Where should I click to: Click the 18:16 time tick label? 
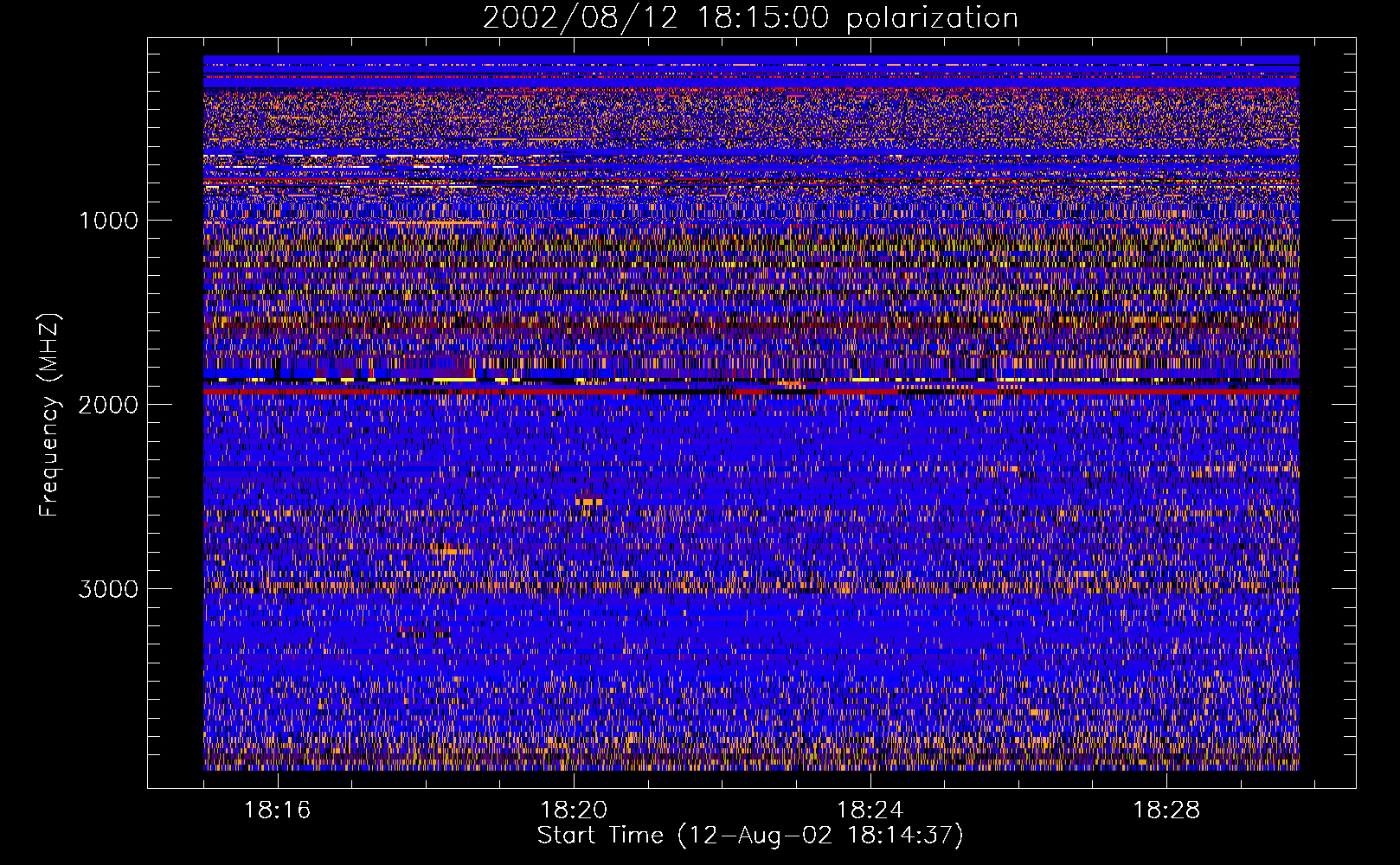point(277,810)
